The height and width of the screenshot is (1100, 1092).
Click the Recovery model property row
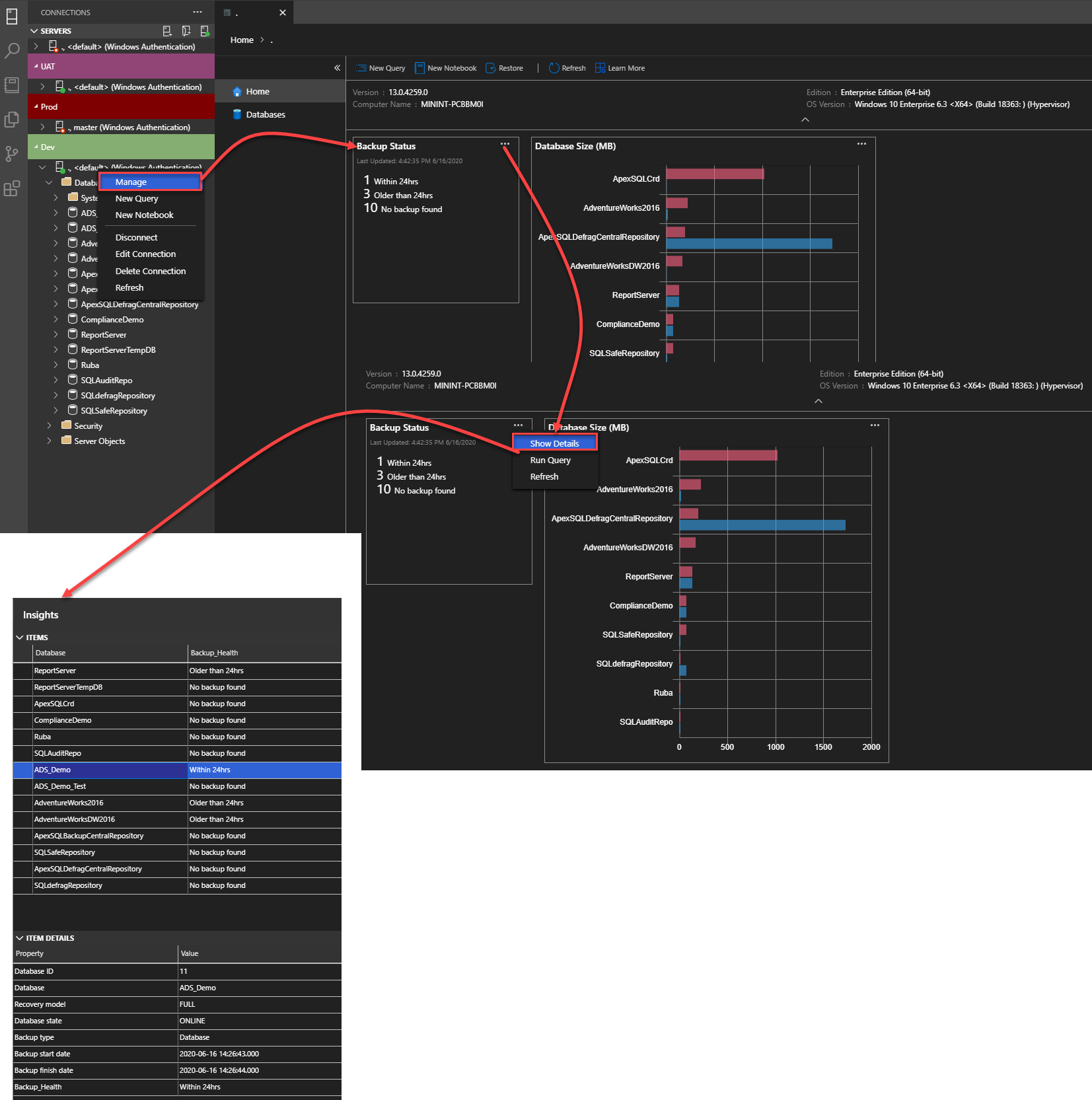pos(177,1004)
